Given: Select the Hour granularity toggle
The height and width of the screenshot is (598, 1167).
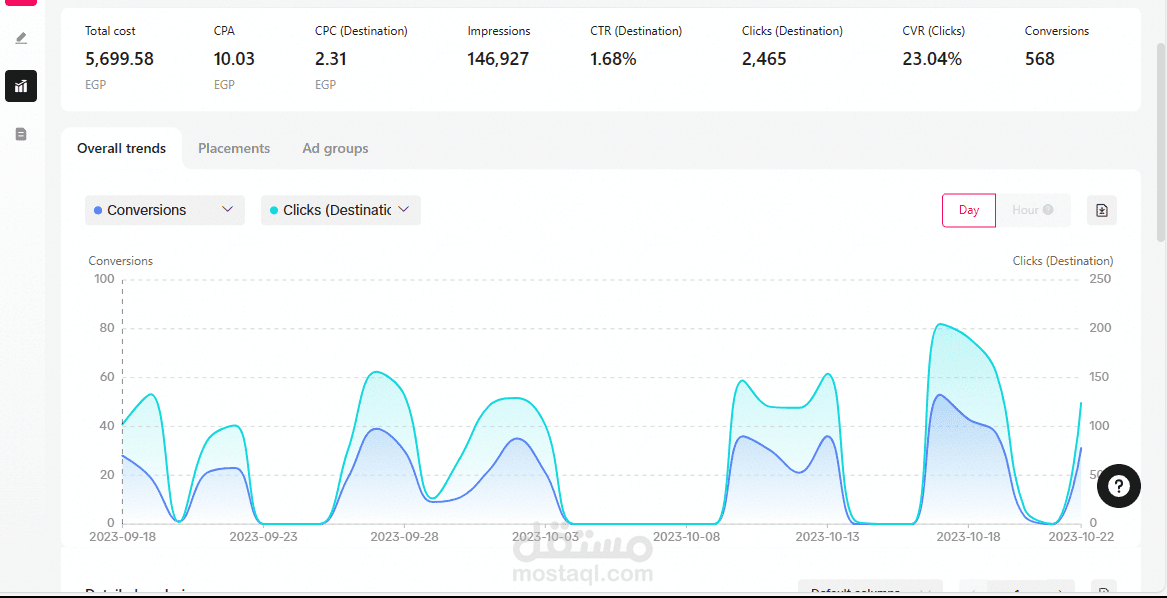Looking at the screenshot, I should [1033, 210].
